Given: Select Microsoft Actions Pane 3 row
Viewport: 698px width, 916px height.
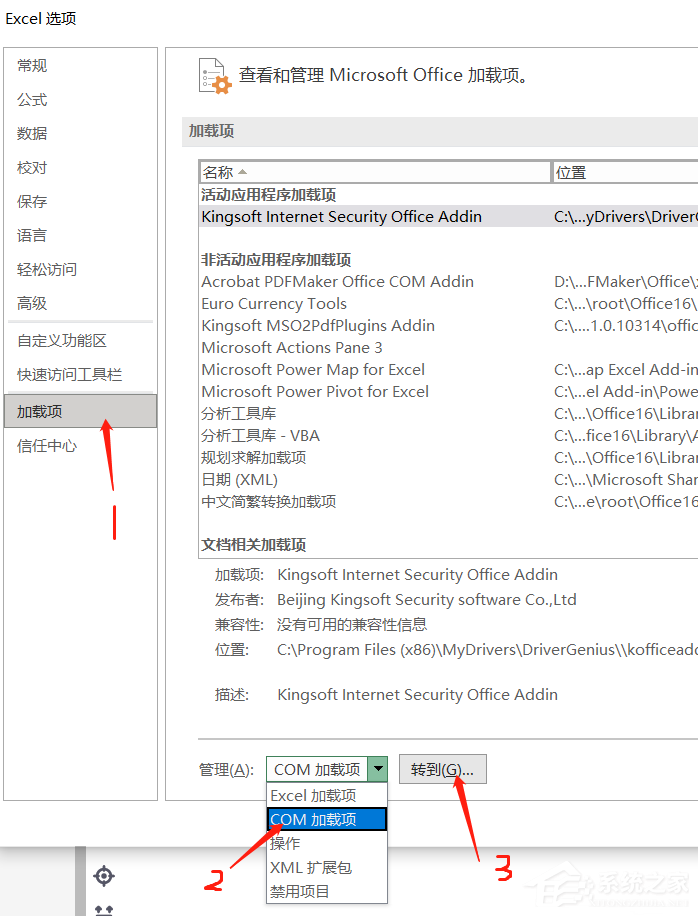Looking at the screenshot, I should point(448,348).
